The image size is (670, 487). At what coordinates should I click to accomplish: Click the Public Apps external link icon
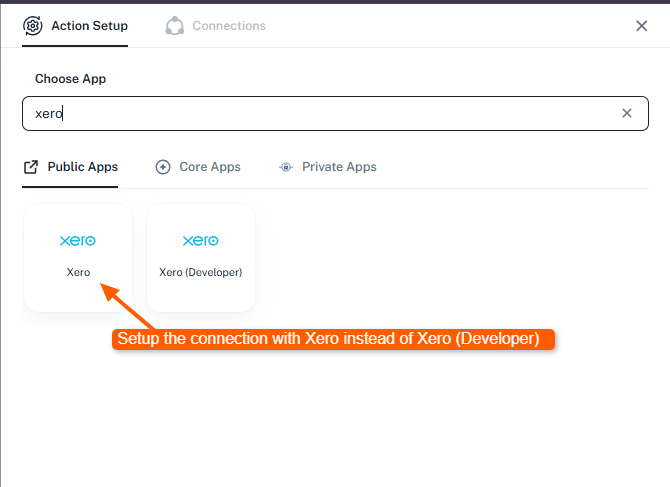point(31,167)
